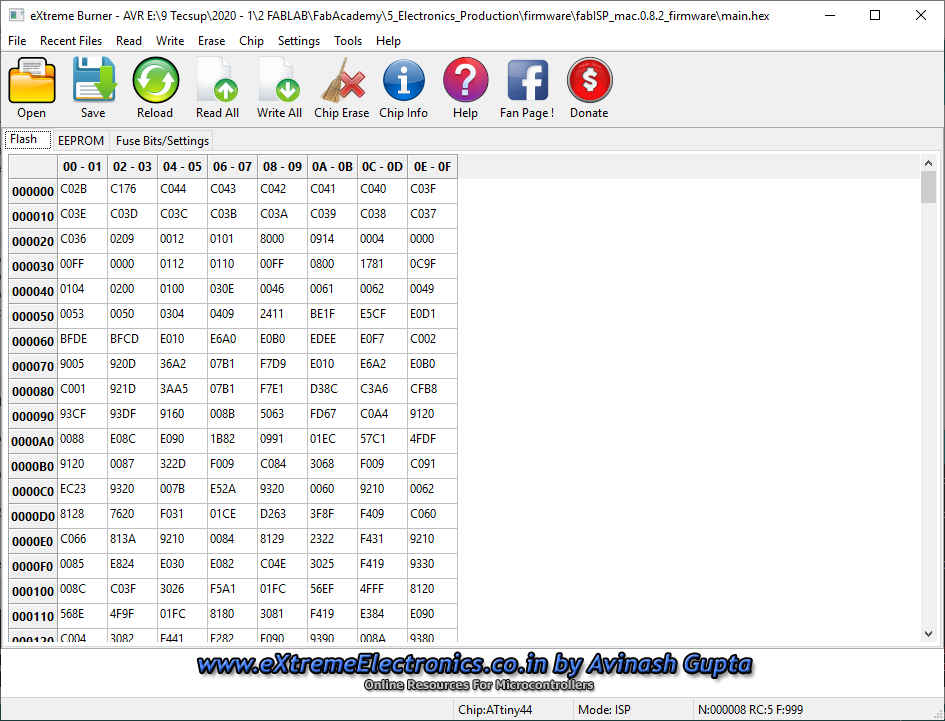Click cell BE1F in row 000050
Screen dimensions: 945x721
pyautogui.click(x=333, y=316)
